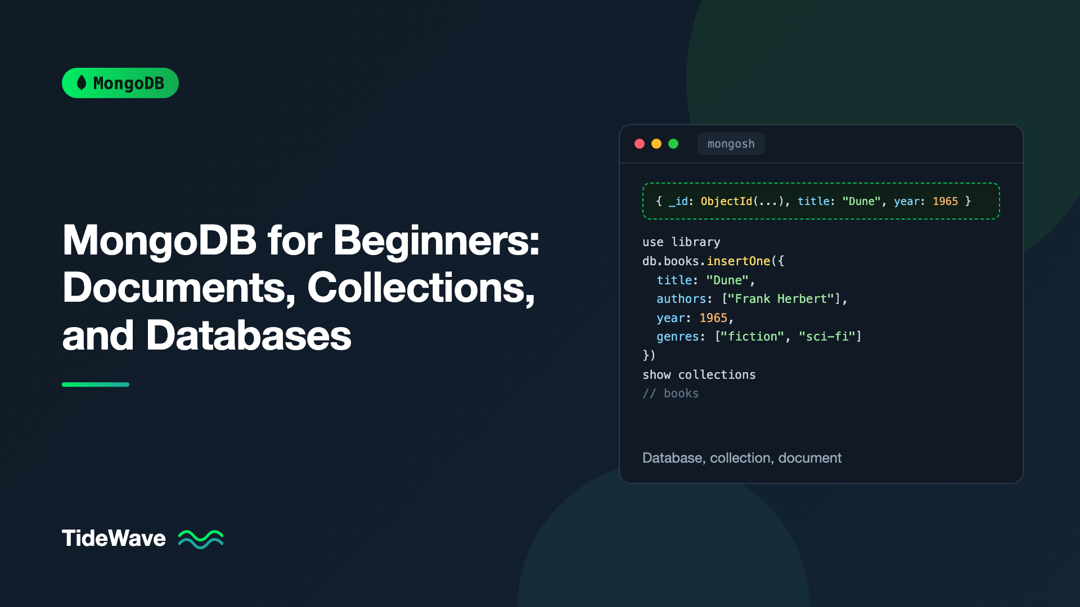1080x607 pixels.
Task: Click ObjectId(...) in the document preview
Action: [741, 201]
